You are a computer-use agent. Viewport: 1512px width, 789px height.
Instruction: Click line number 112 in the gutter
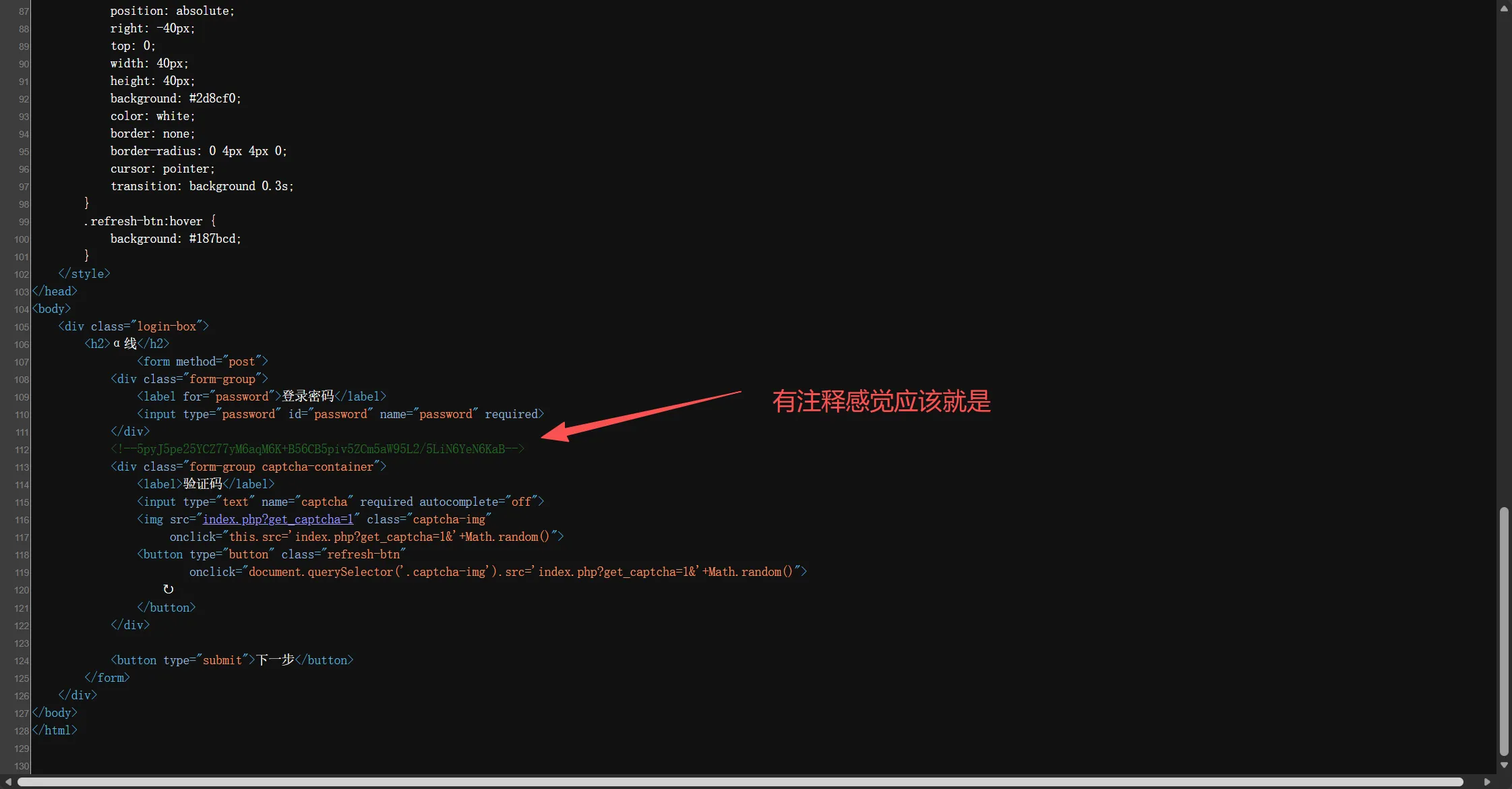(x=22, y=450)
